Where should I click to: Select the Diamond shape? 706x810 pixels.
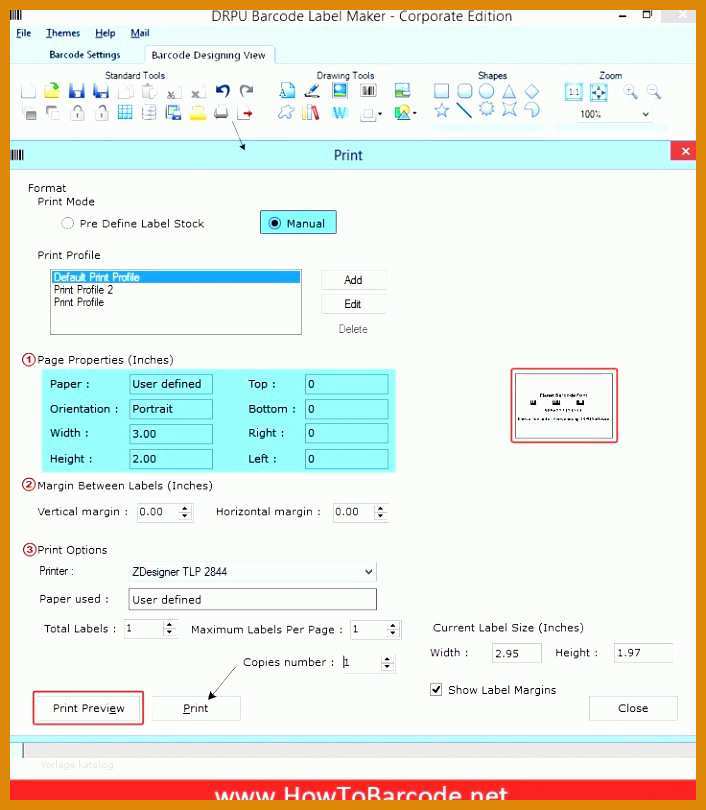coord(532,91)
